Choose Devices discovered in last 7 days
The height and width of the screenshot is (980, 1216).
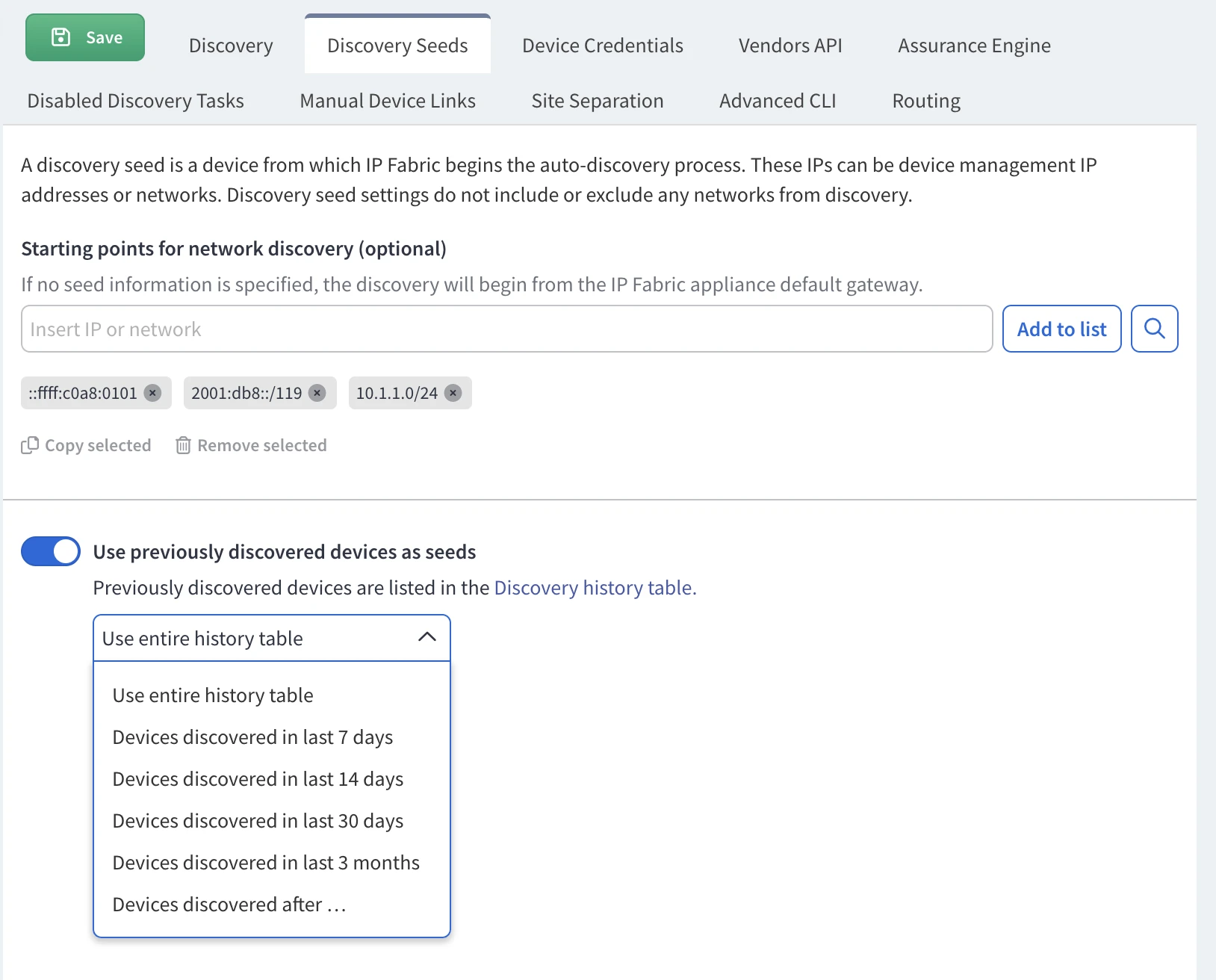click(x=252, y=737)
